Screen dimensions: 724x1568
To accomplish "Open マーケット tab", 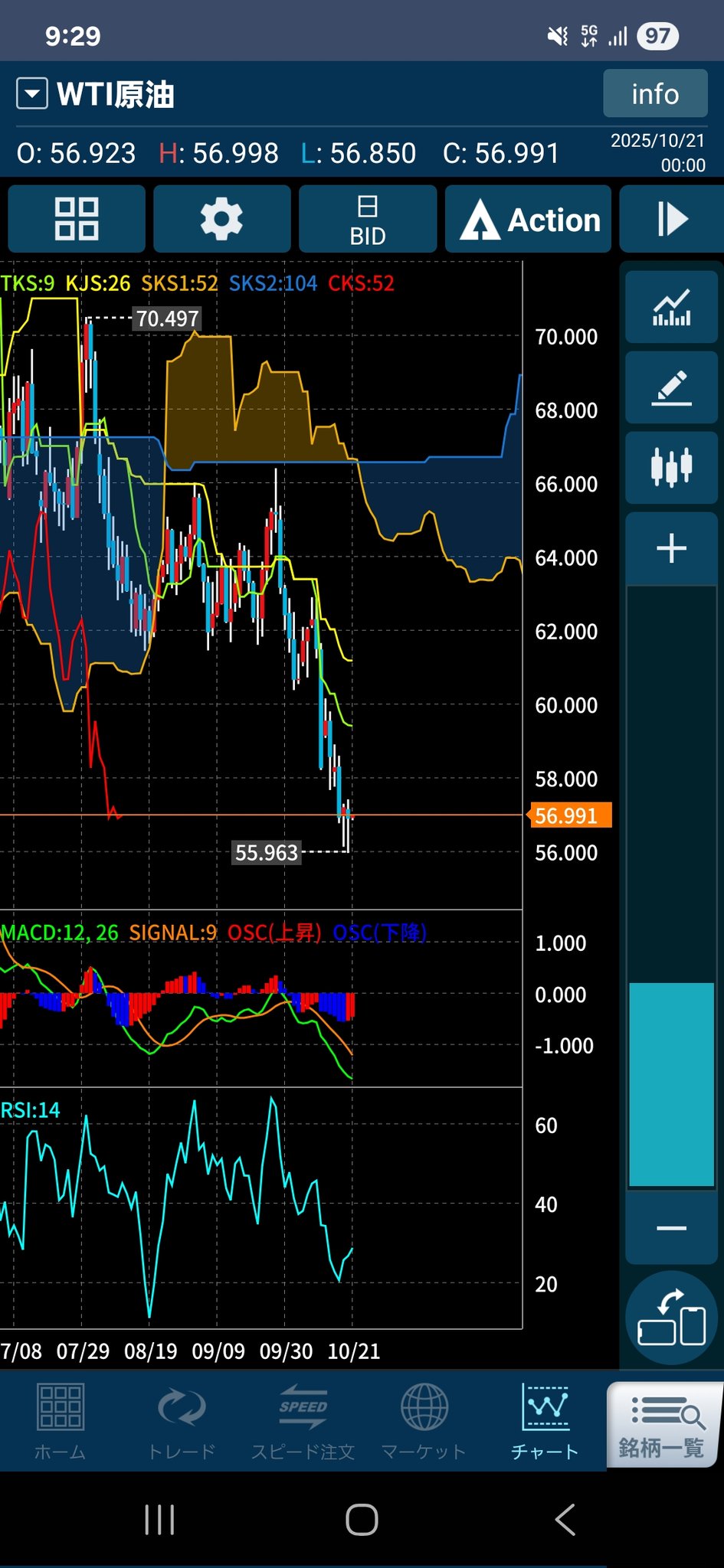I will tap(424, 1423).
